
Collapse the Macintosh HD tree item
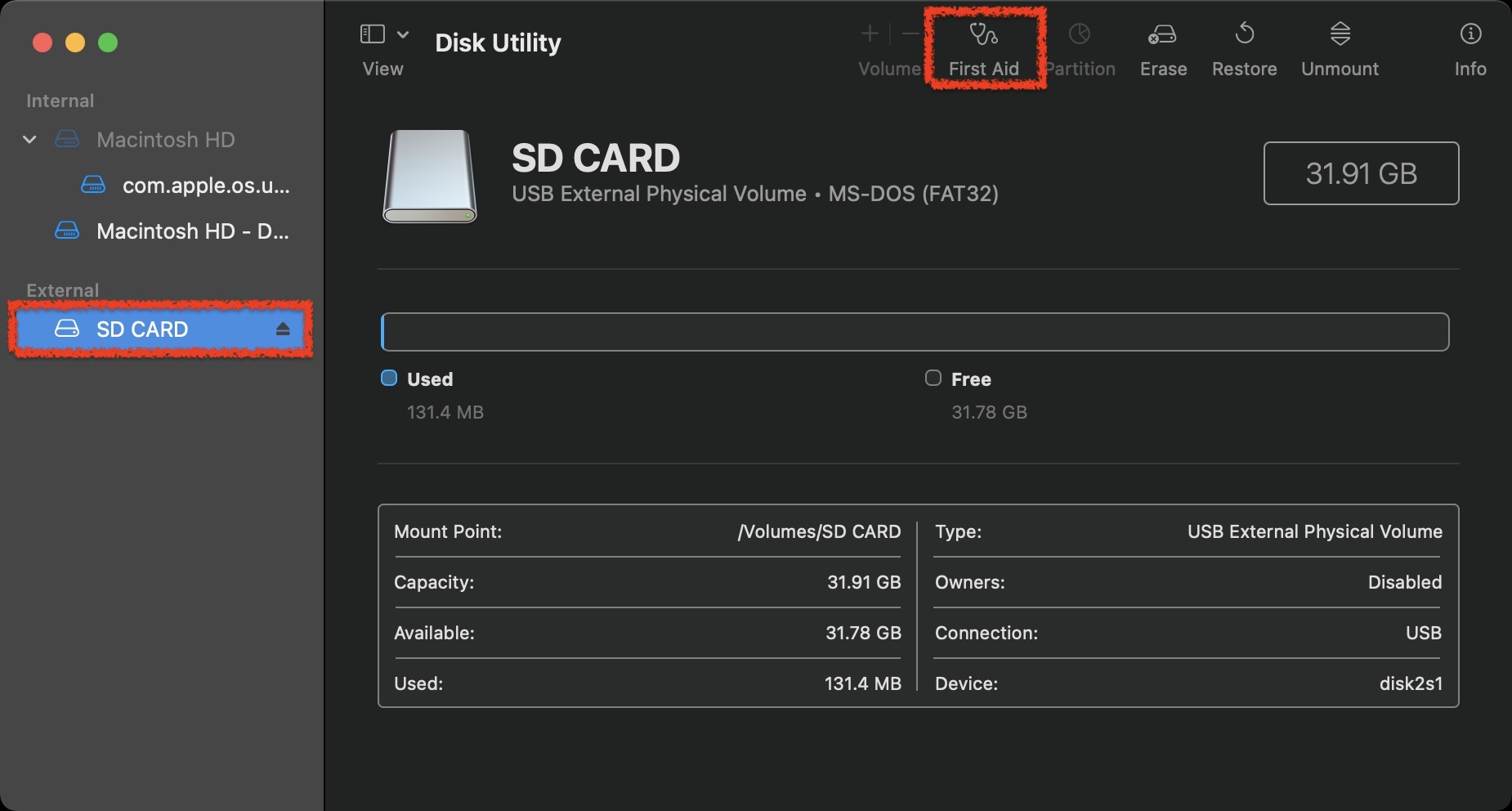coord(29,139)
